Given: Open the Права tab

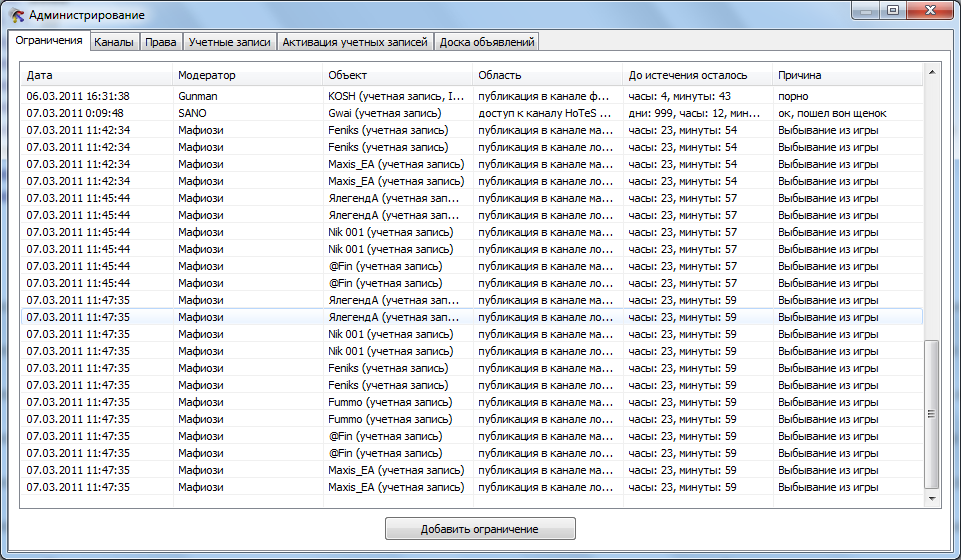Looking at the screenshot, I should (x=160, y=42).
